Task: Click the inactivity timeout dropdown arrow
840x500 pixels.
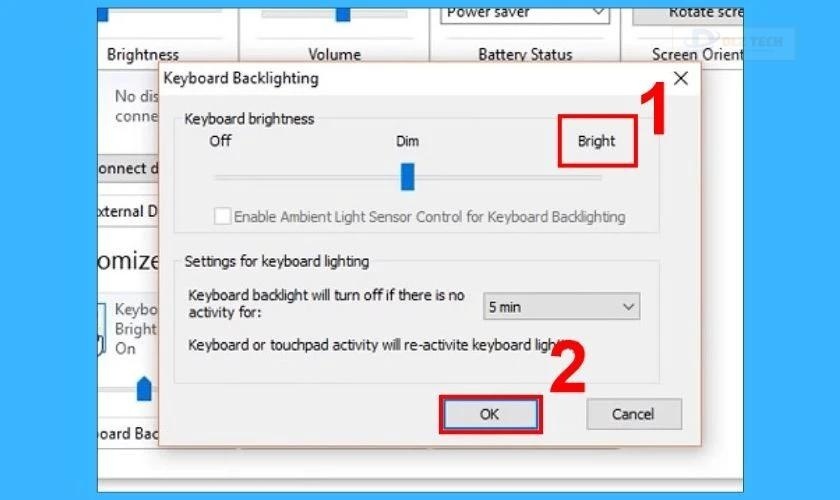Action: (628, 307)
